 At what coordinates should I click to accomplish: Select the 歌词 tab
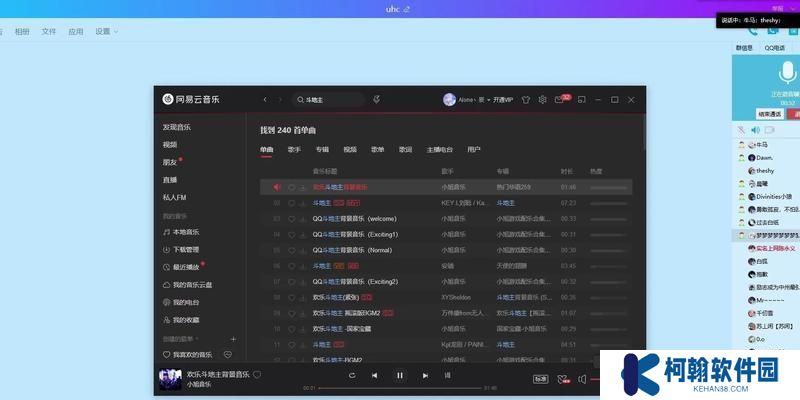coord(406,149)
